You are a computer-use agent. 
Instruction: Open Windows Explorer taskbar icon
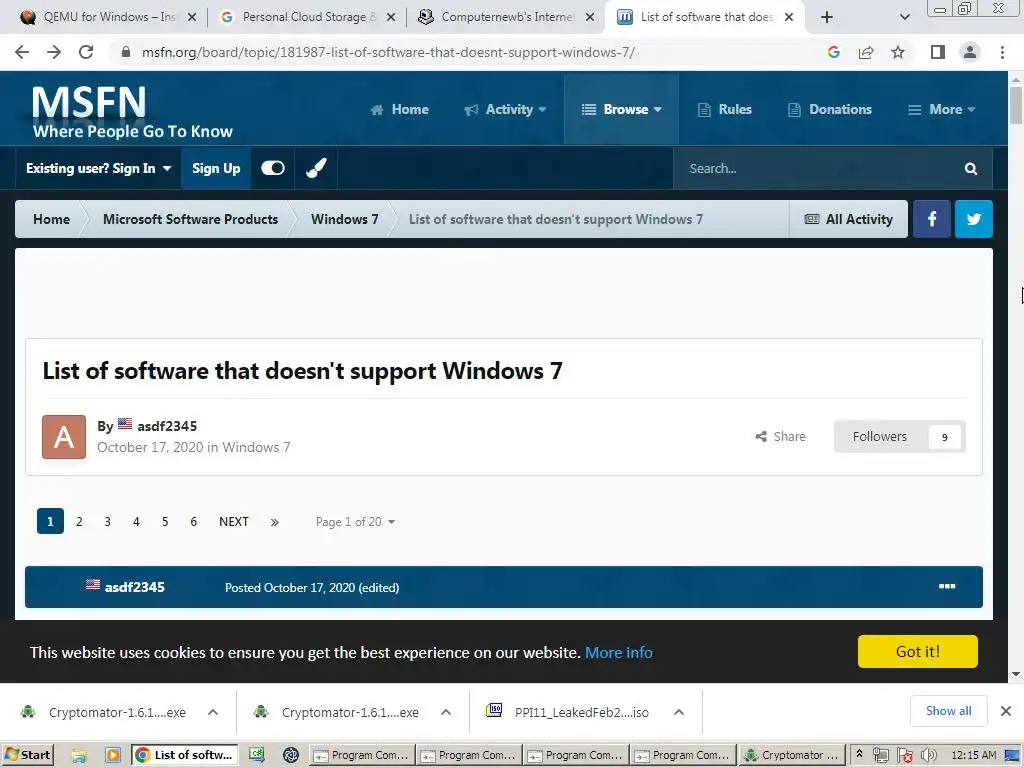[79, 755]
